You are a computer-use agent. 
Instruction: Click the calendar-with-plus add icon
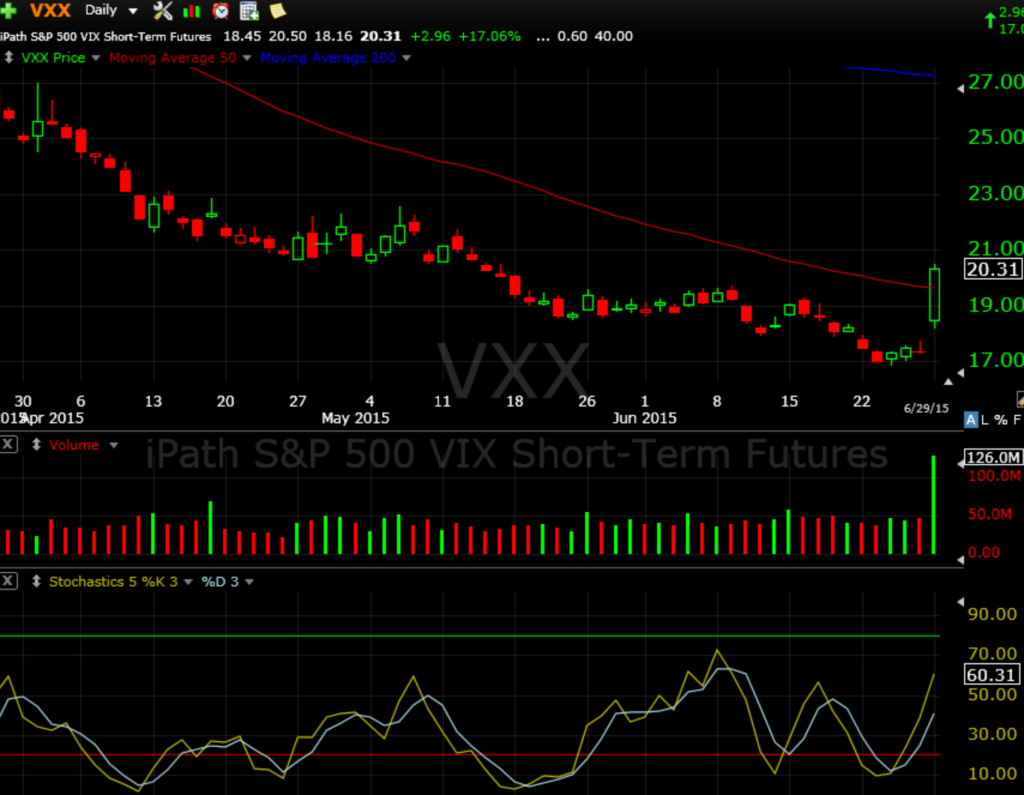[249, 10]
